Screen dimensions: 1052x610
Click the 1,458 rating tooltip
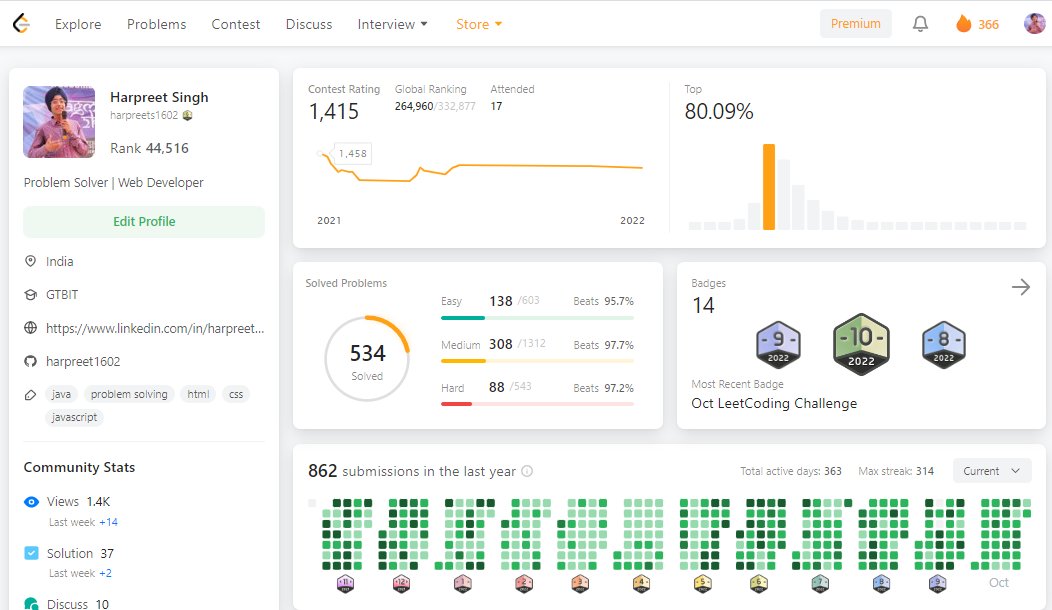point(352,153)
